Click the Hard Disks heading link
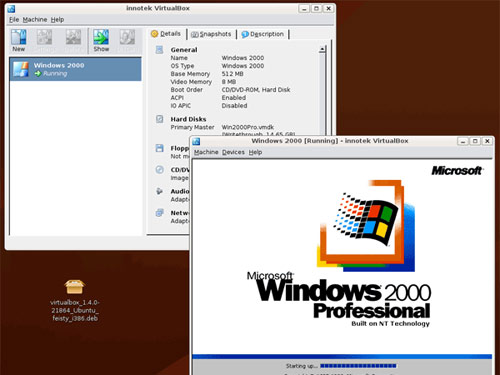The image size is (500, 375). pyautogui.click(x=188, y=119)
